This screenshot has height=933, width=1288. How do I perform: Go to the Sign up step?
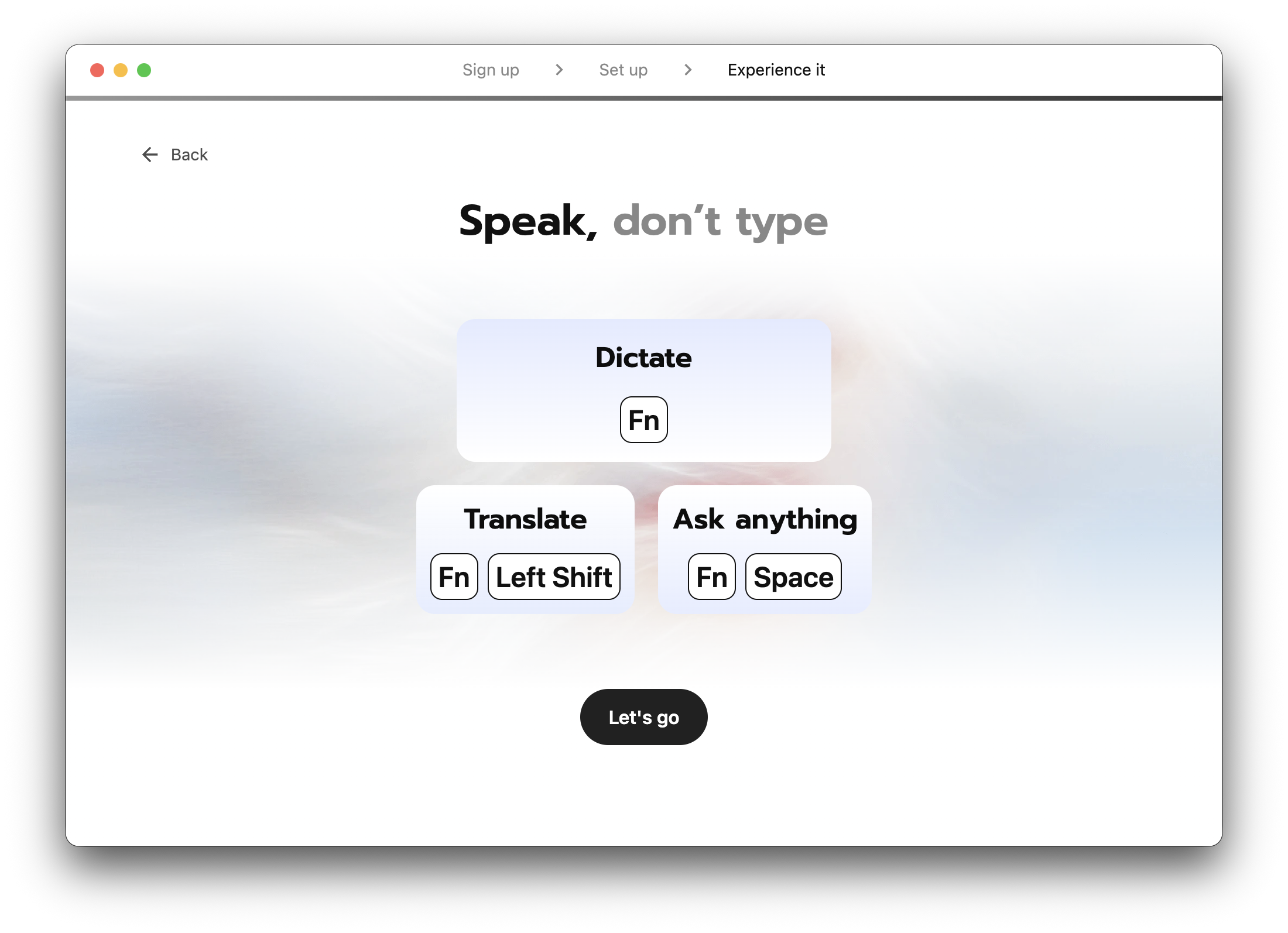click(x=491, y=70)
